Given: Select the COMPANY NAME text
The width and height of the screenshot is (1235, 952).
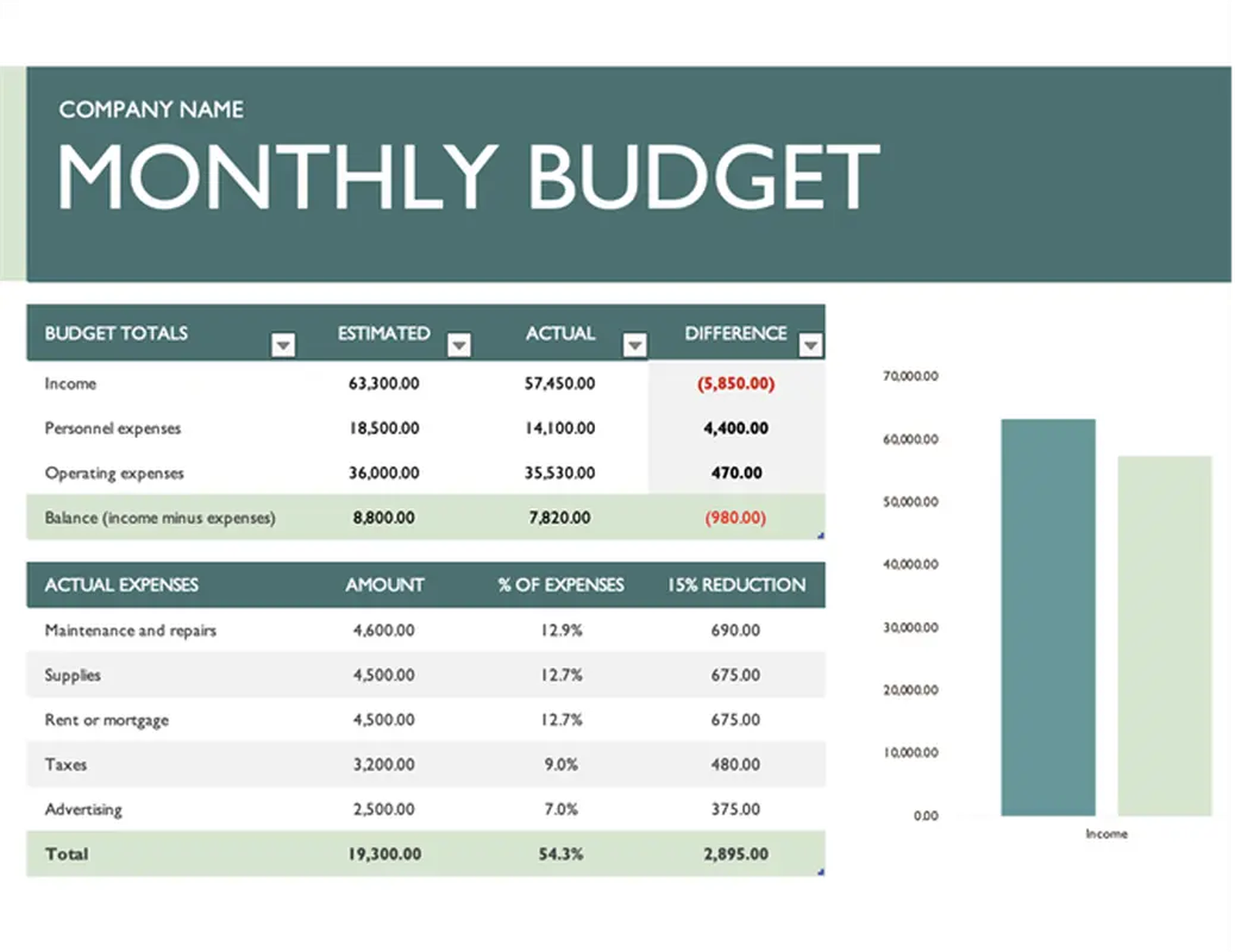Looking at the screenshot, I should [x=151, y=110].
